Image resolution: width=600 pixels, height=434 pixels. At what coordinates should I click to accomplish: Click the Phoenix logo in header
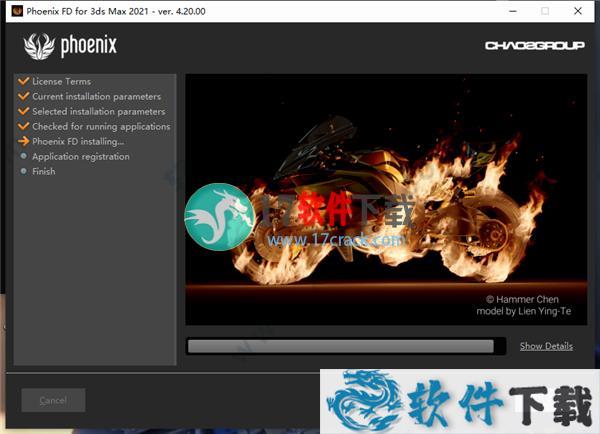(x=70, y=46)
